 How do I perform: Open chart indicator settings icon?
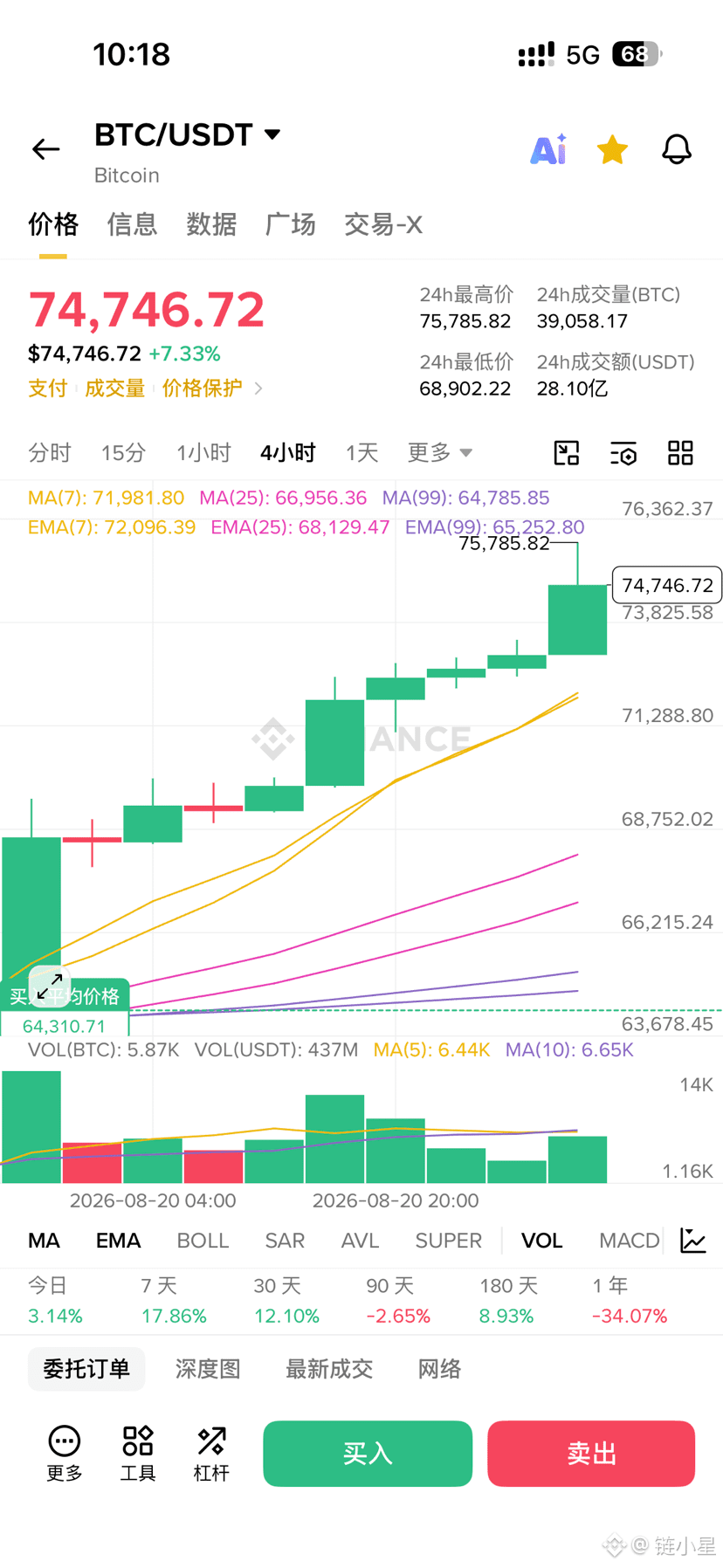pos(623,453)
